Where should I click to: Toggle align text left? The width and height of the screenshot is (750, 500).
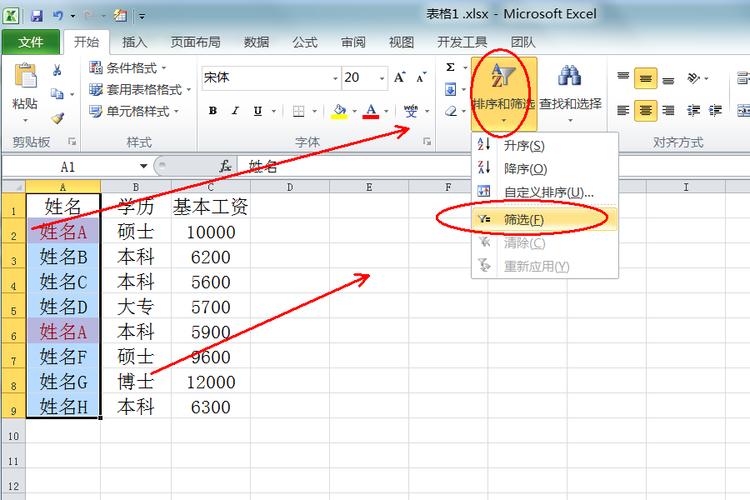pyautogui.click(x=623, y=111)
